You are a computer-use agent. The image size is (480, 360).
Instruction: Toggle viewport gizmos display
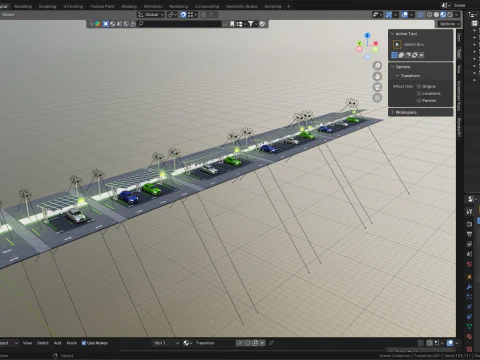click(x=388, y=15)
